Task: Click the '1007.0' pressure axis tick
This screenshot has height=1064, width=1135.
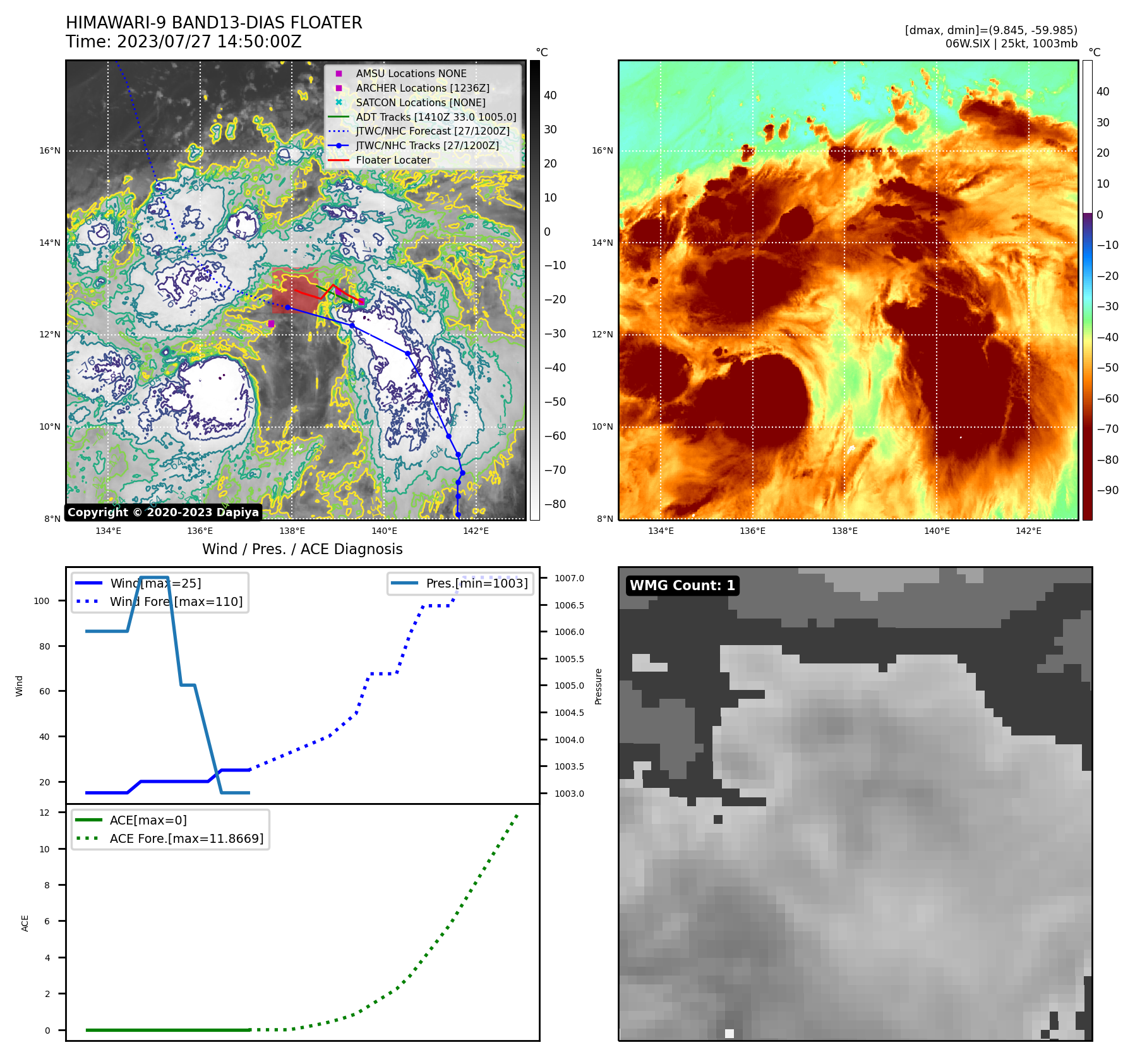Action: point(570,579)
